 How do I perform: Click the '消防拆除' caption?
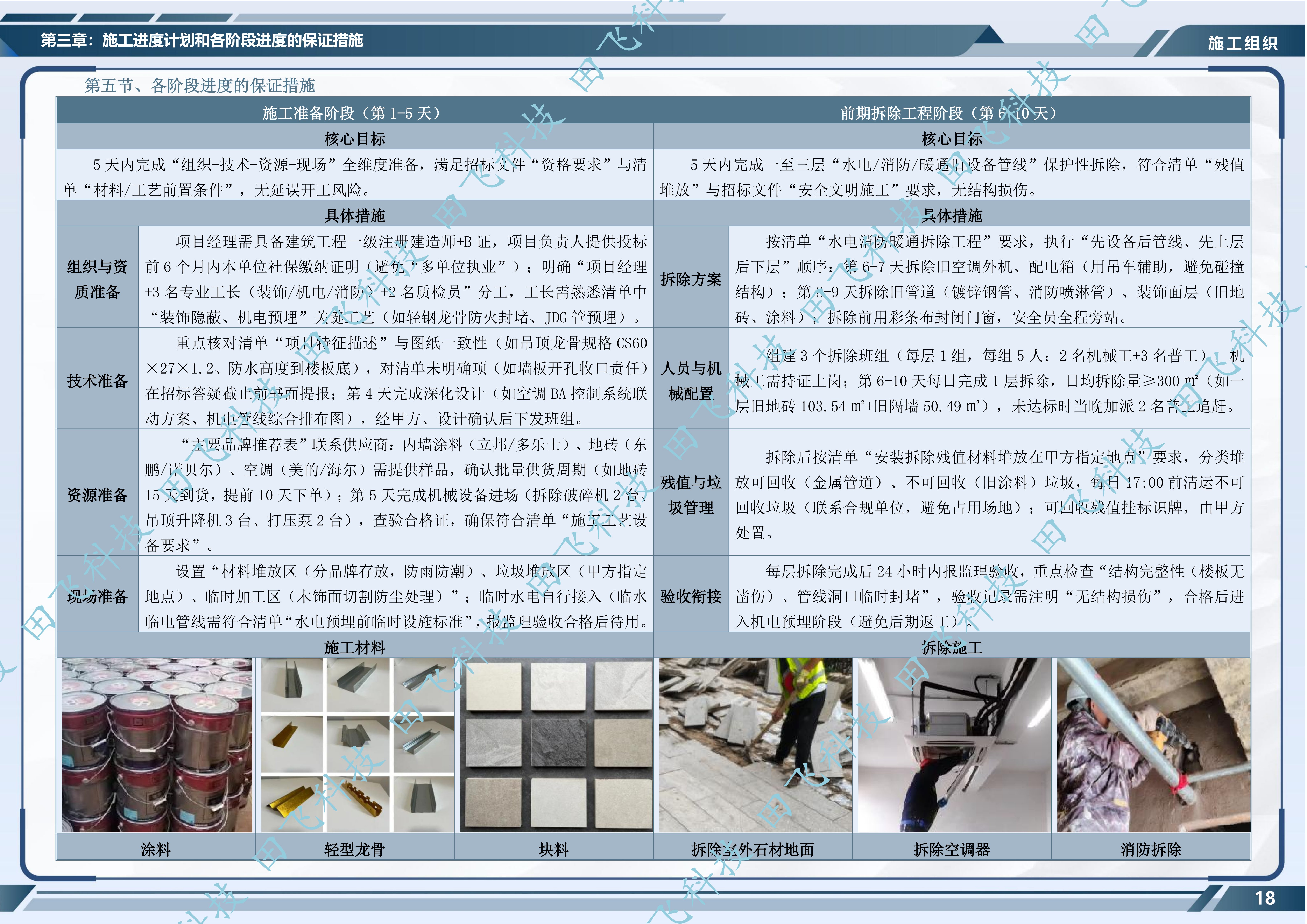(x=1151, y=850)
